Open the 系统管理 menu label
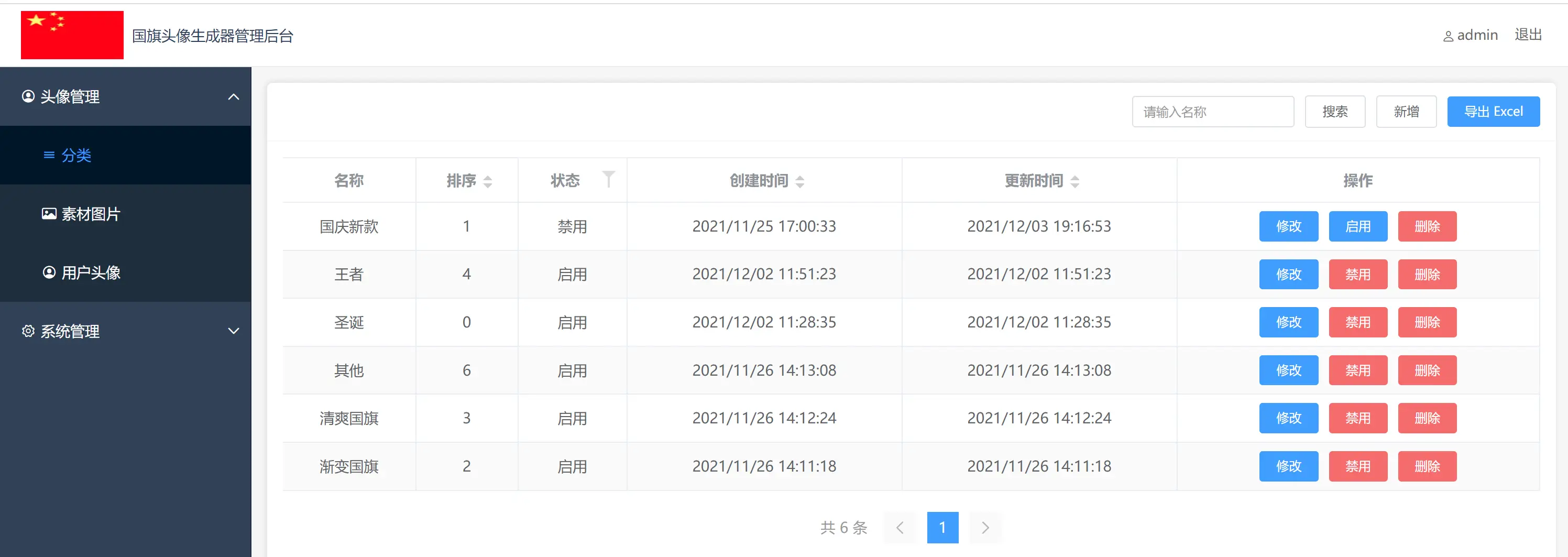 pos(70,331)
